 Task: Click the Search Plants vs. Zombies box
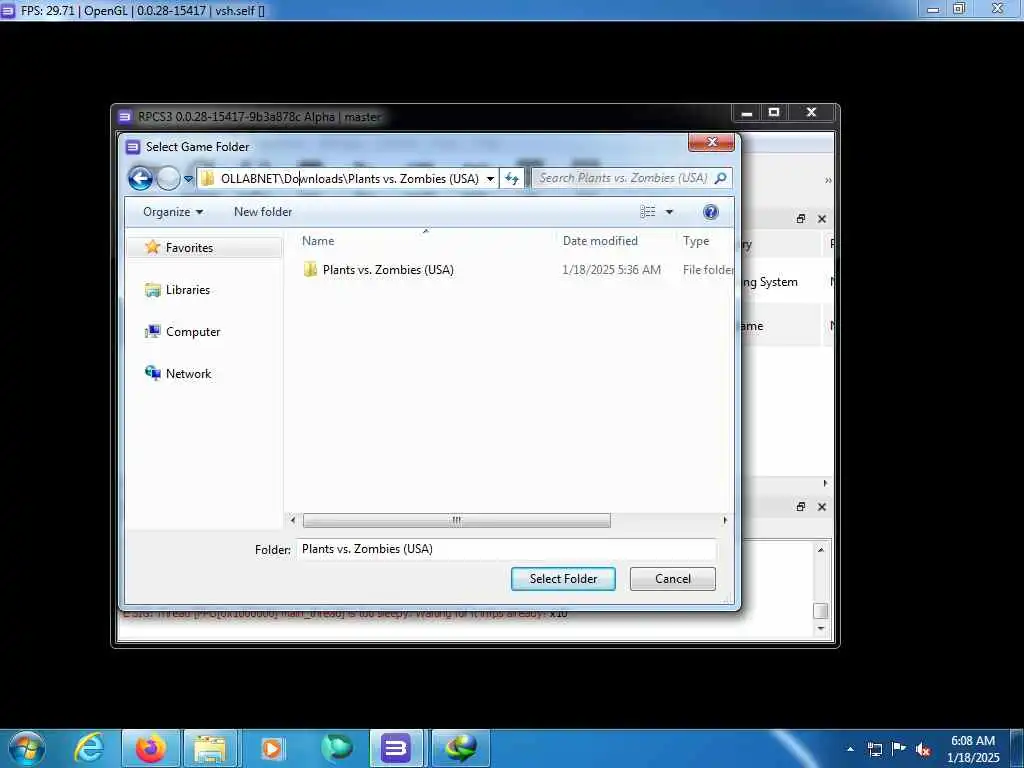click(632, 178)
